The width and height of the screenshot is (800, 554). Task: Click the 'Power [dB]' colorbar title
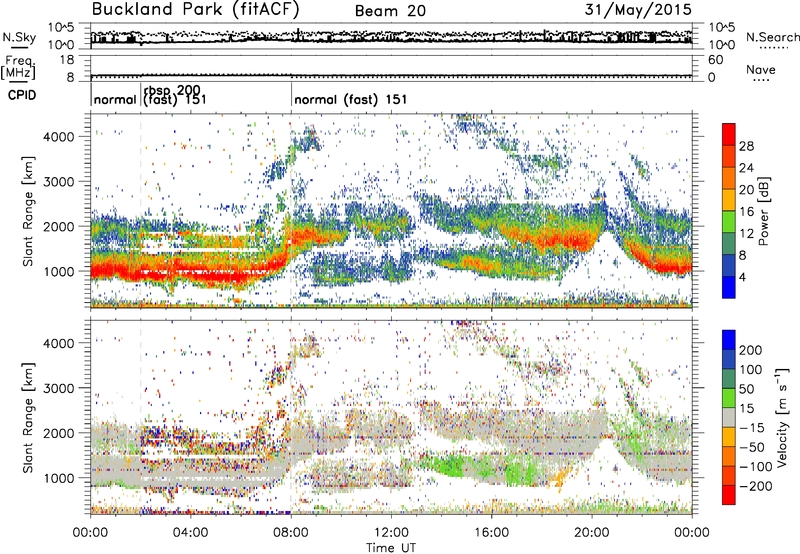(764, 211)
